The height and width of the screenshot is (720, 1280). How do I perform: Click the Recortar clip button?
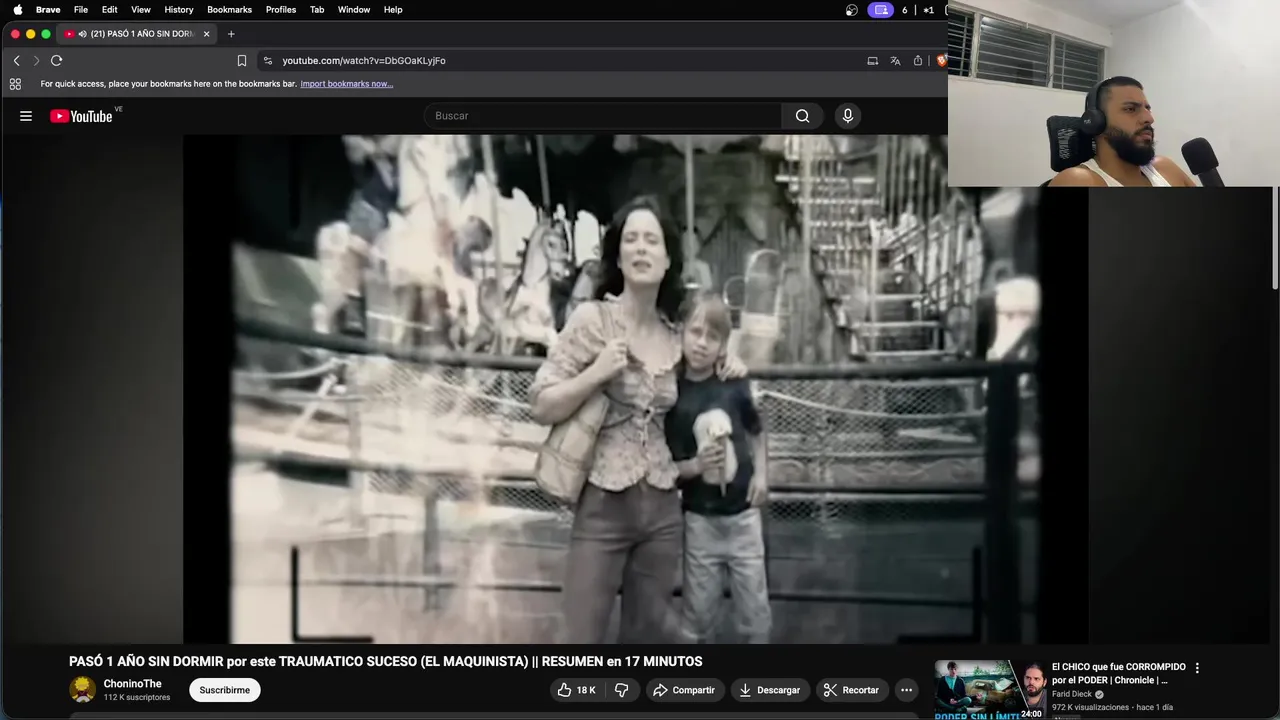[851, 690]
